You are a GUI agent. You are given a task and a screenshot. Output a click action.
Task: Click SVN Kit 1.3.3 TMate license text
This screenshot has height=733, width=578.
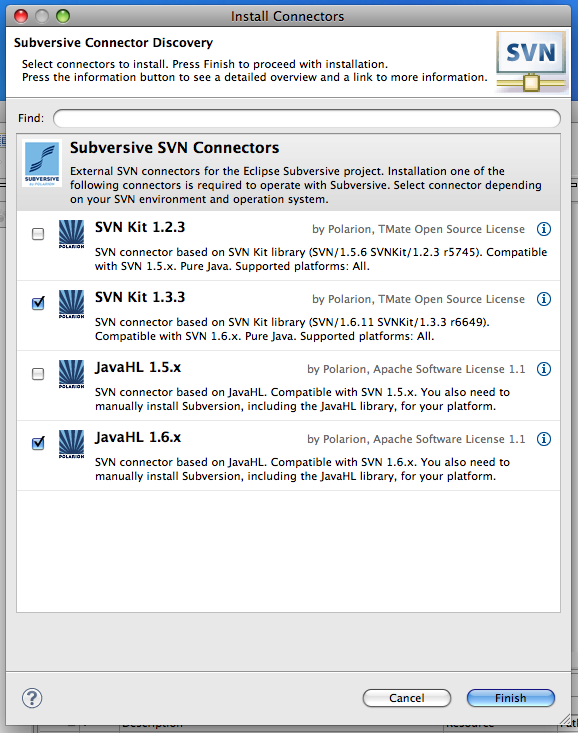(419, 299)
